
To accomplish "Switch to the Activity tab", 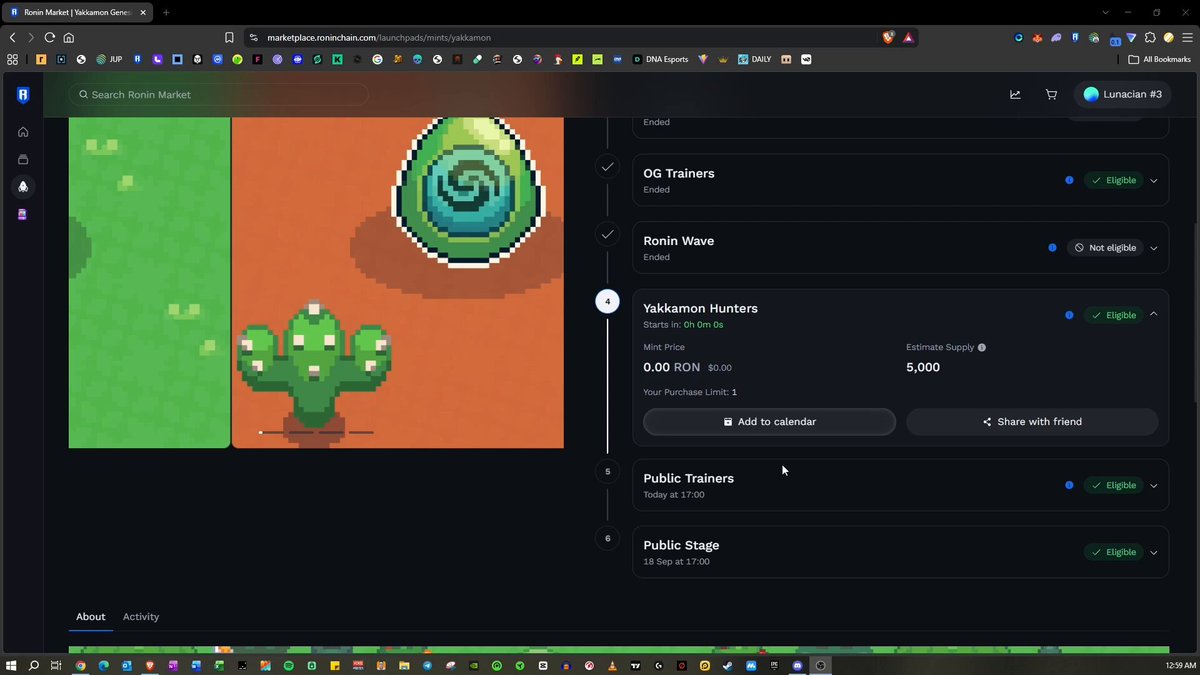I will coord(141,617).
